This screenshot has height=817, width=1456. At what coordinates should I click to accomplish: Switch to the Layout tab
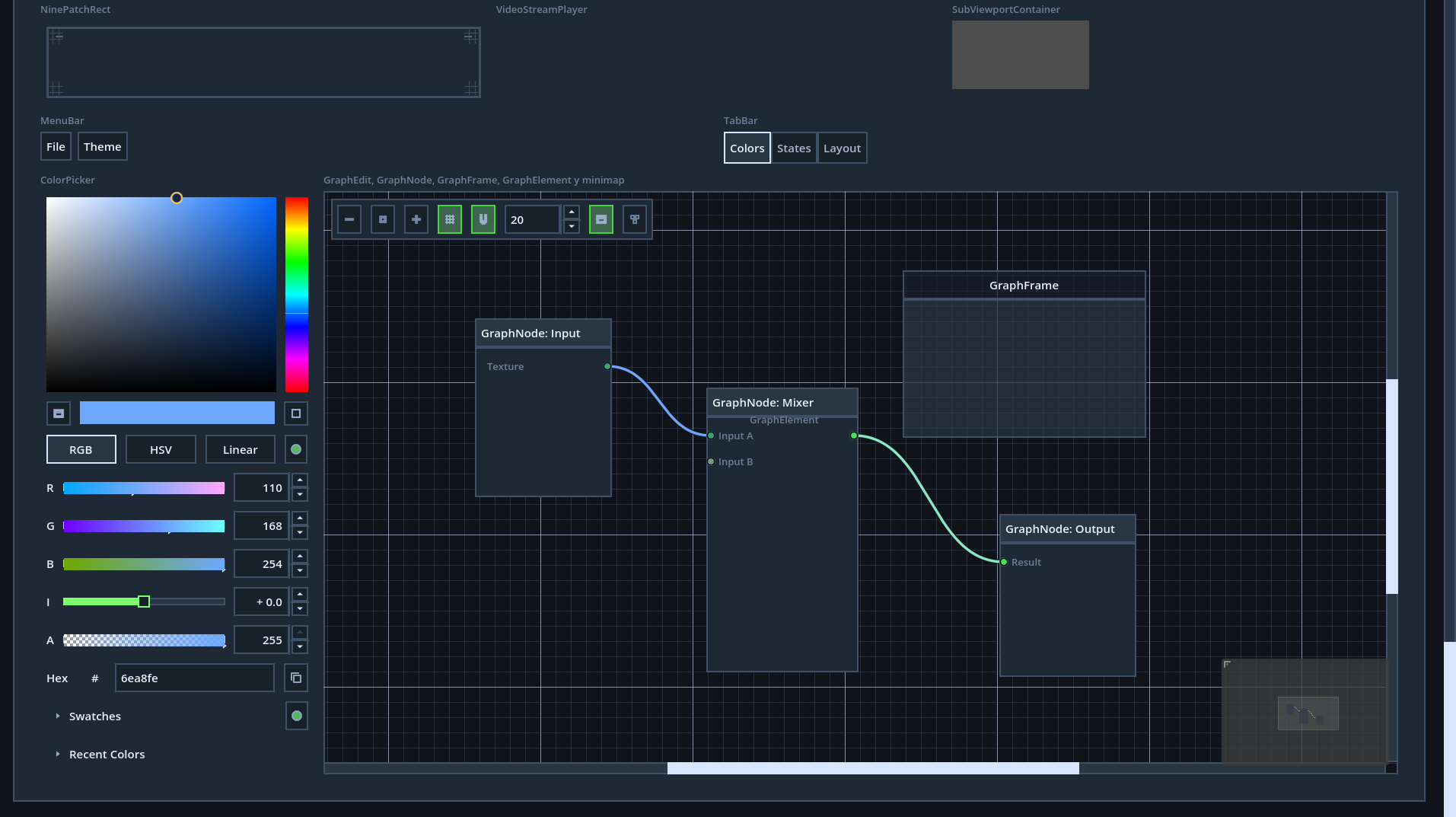842,148
